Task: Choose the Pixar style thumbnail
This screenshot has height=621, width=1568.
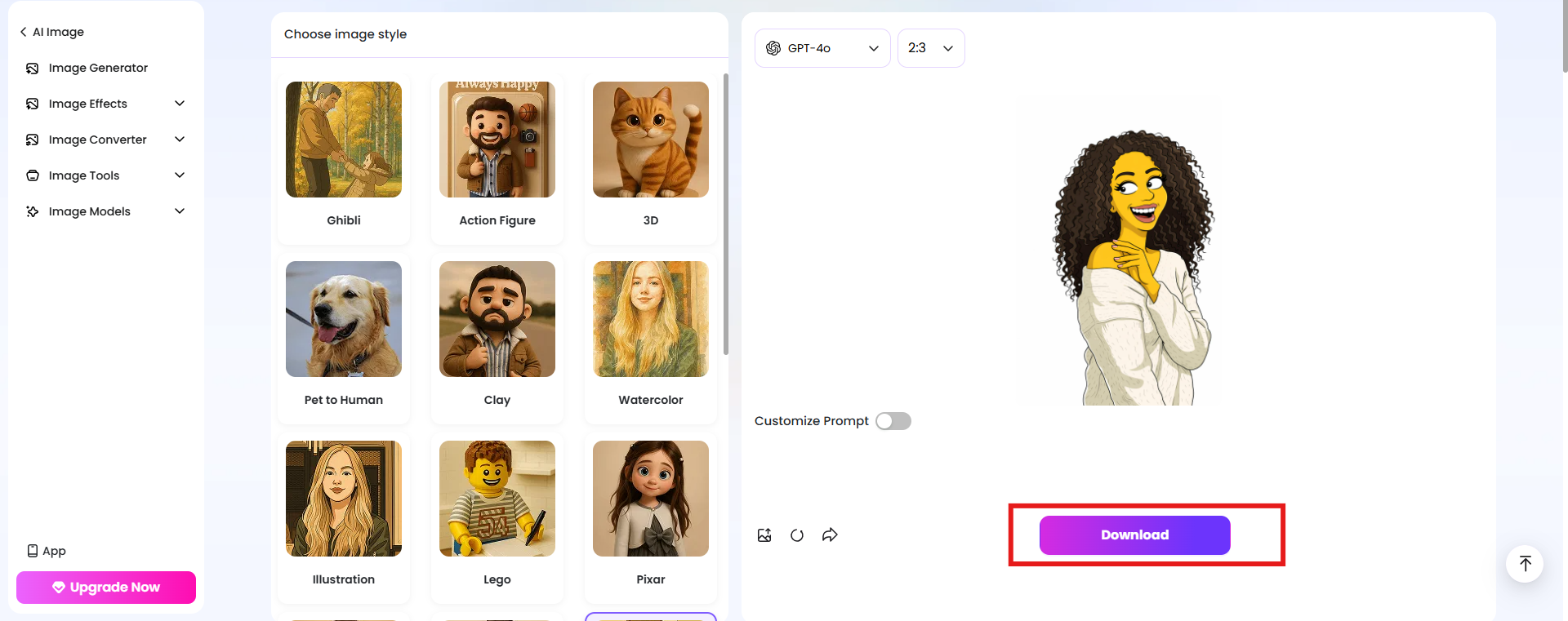Action: click(651, 499)
